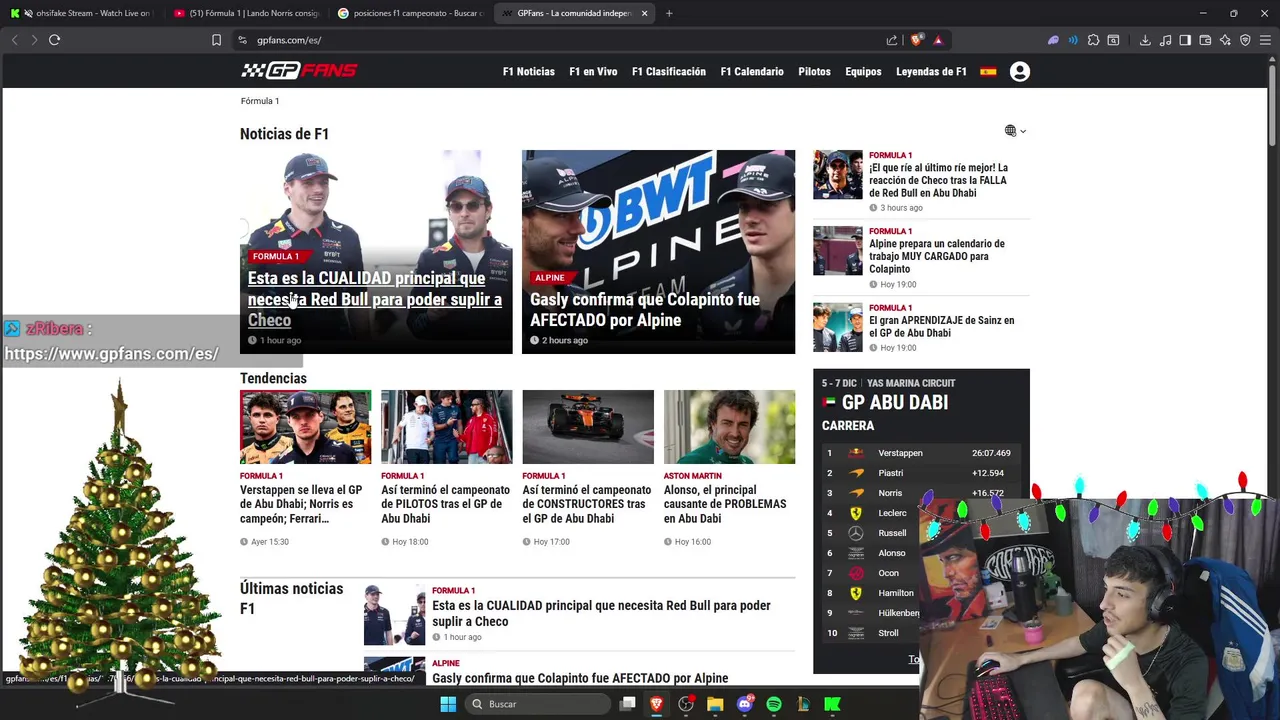Close the GPFans browser tab
Viewport: 1280px width, 720px height.
(644, 13)
